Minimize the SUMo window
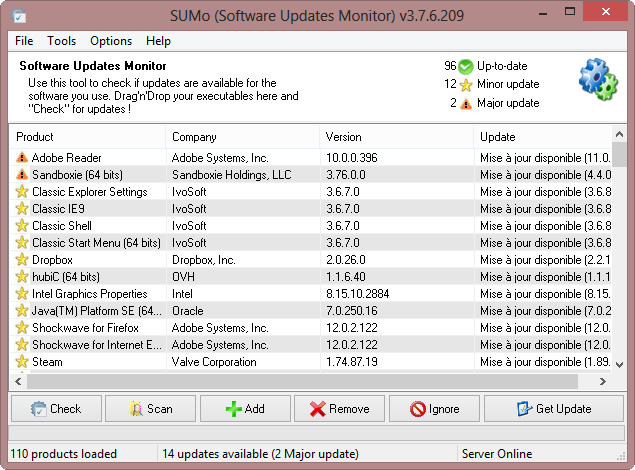 point(543,12)
